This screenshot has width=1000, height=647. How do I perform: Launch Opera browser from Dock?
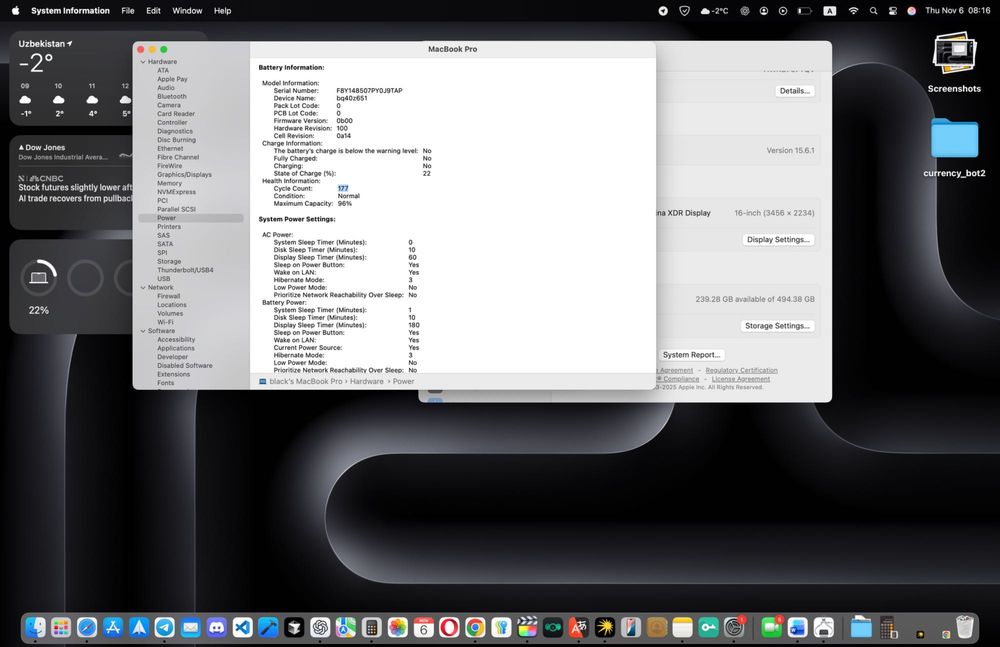(x=449, y=628)
